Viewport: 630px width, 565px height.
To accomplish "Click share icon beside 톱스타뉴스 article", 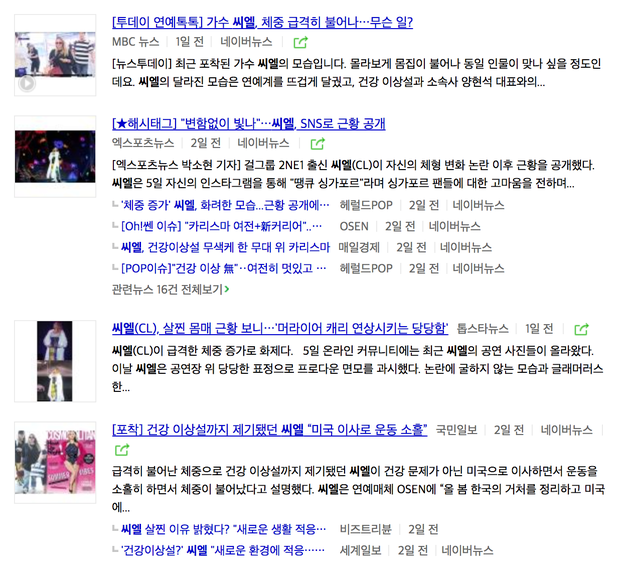I will pos(581,330).
